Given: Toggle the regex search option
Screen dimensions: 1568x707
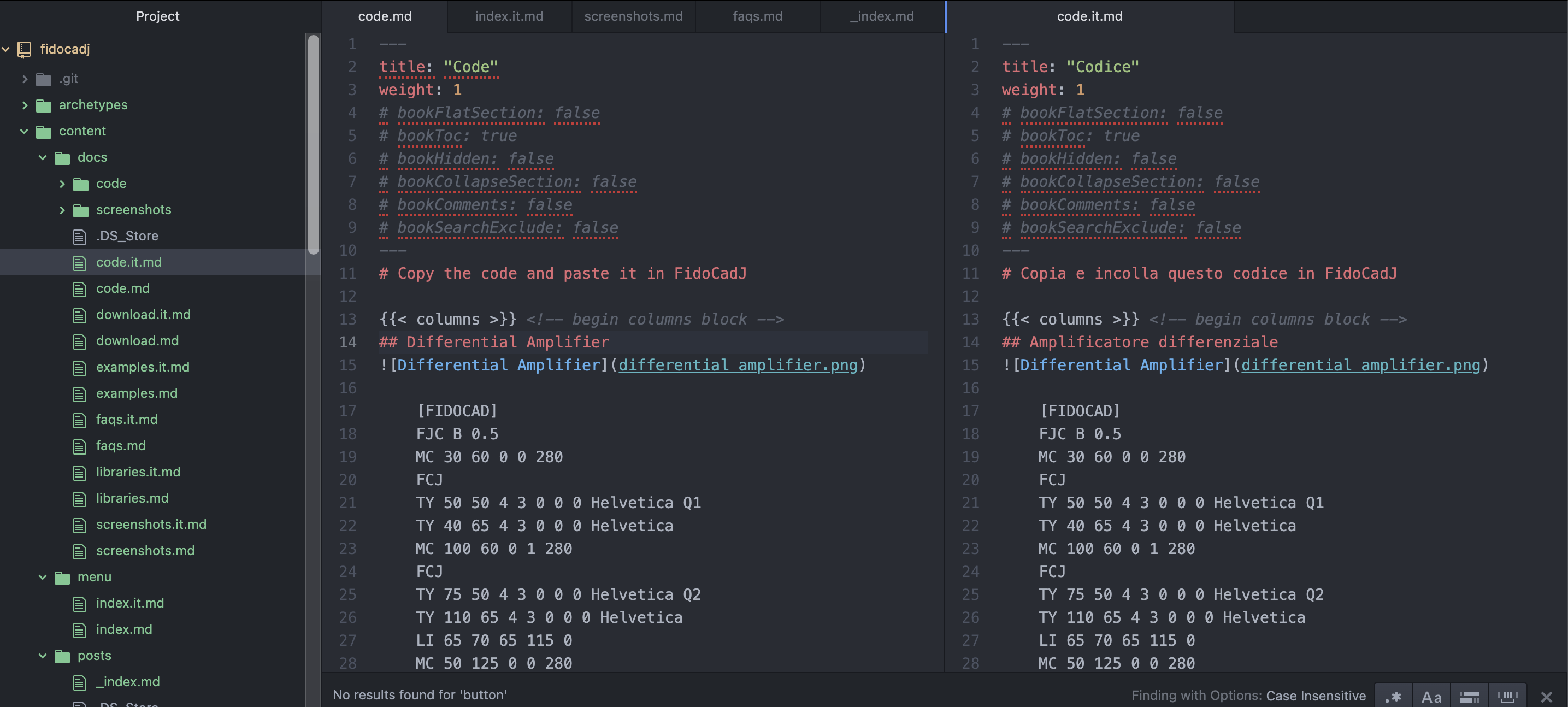Looking at the screenshot, I should [x=1393, y=696].
